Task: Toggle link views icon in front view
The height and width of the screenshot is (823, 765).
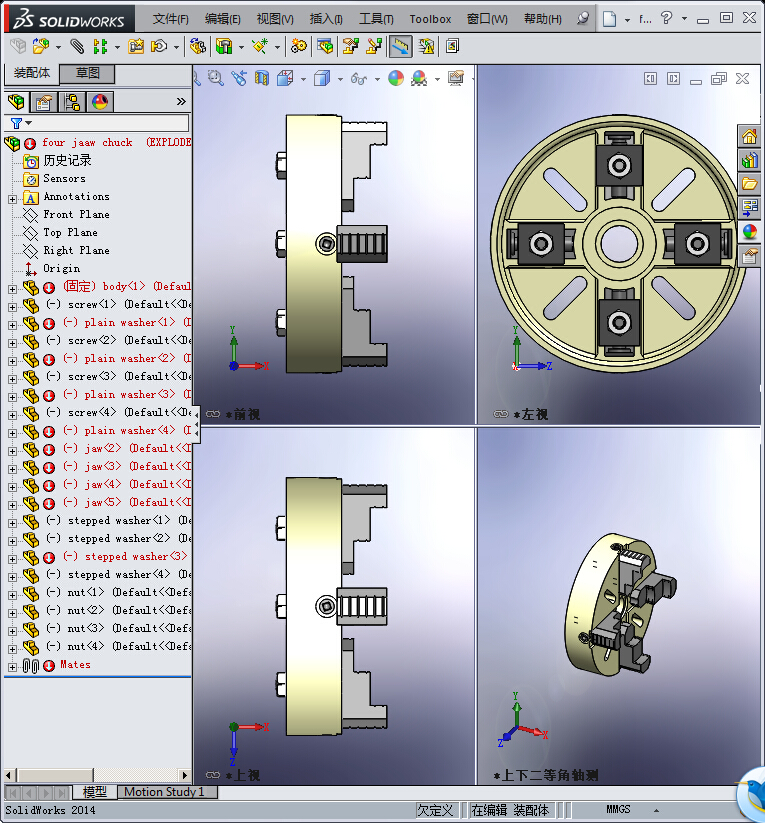Action: coord(214,414)
